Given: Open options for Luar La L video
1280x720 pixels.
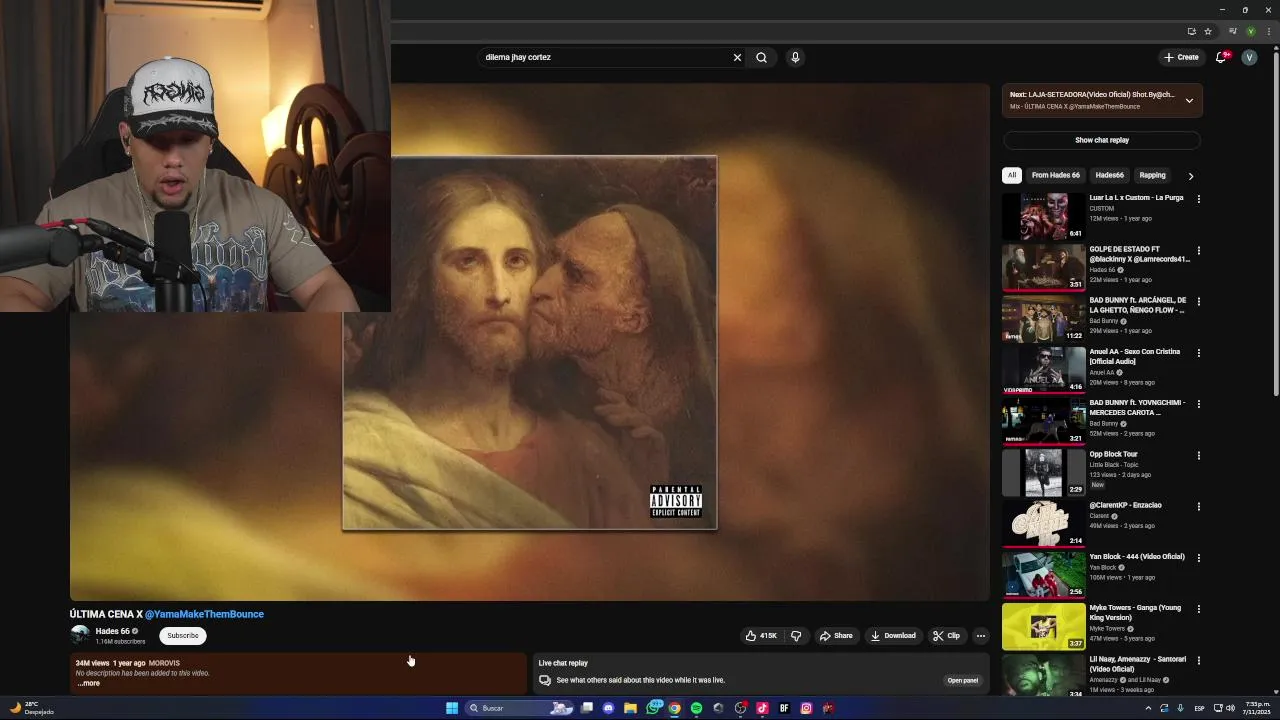Looking at the screenshot, I should point(1198,199).
